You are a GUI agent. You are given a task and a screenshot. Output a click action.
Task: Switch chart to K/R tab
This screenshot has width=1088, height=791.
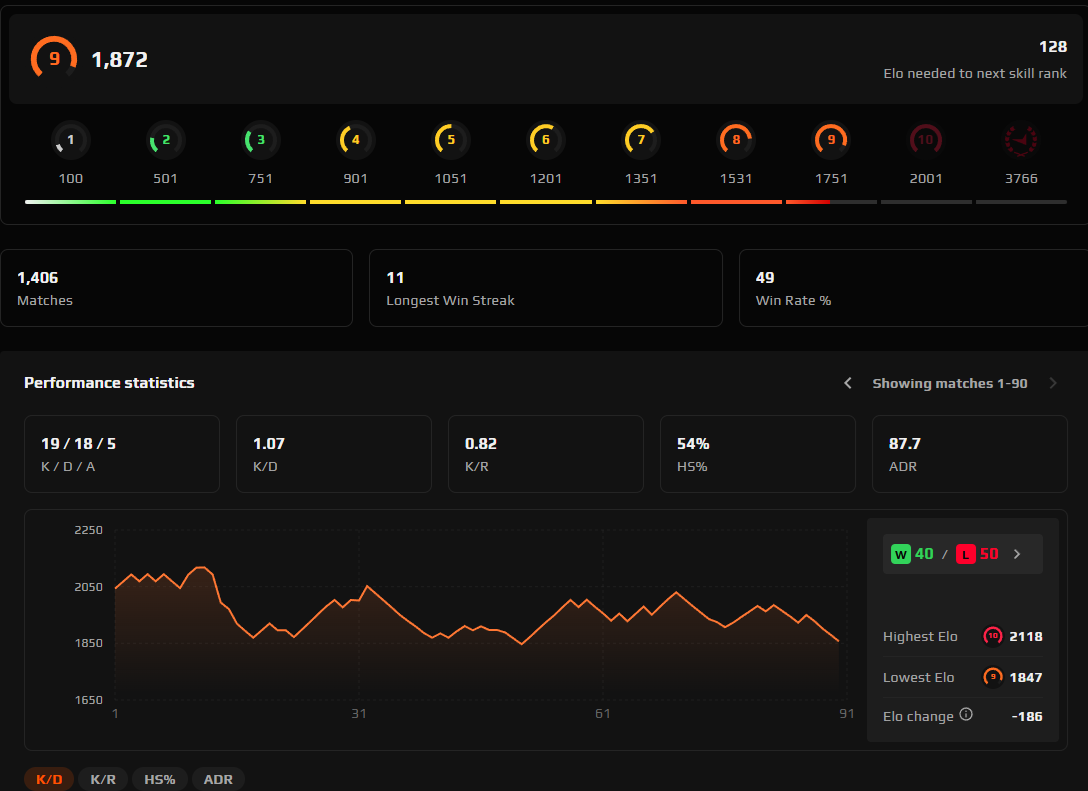[x=103, y=779]
